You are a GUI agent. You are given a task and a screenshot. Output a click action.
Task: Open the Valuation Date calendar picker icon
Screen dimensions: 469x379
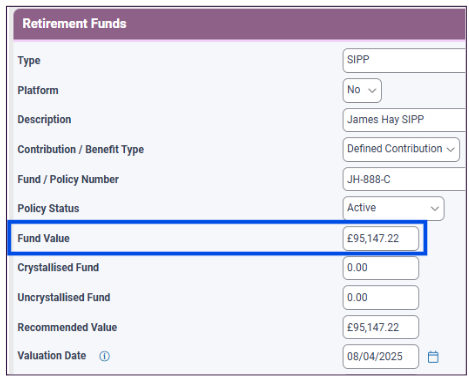(x=433, y=357)
